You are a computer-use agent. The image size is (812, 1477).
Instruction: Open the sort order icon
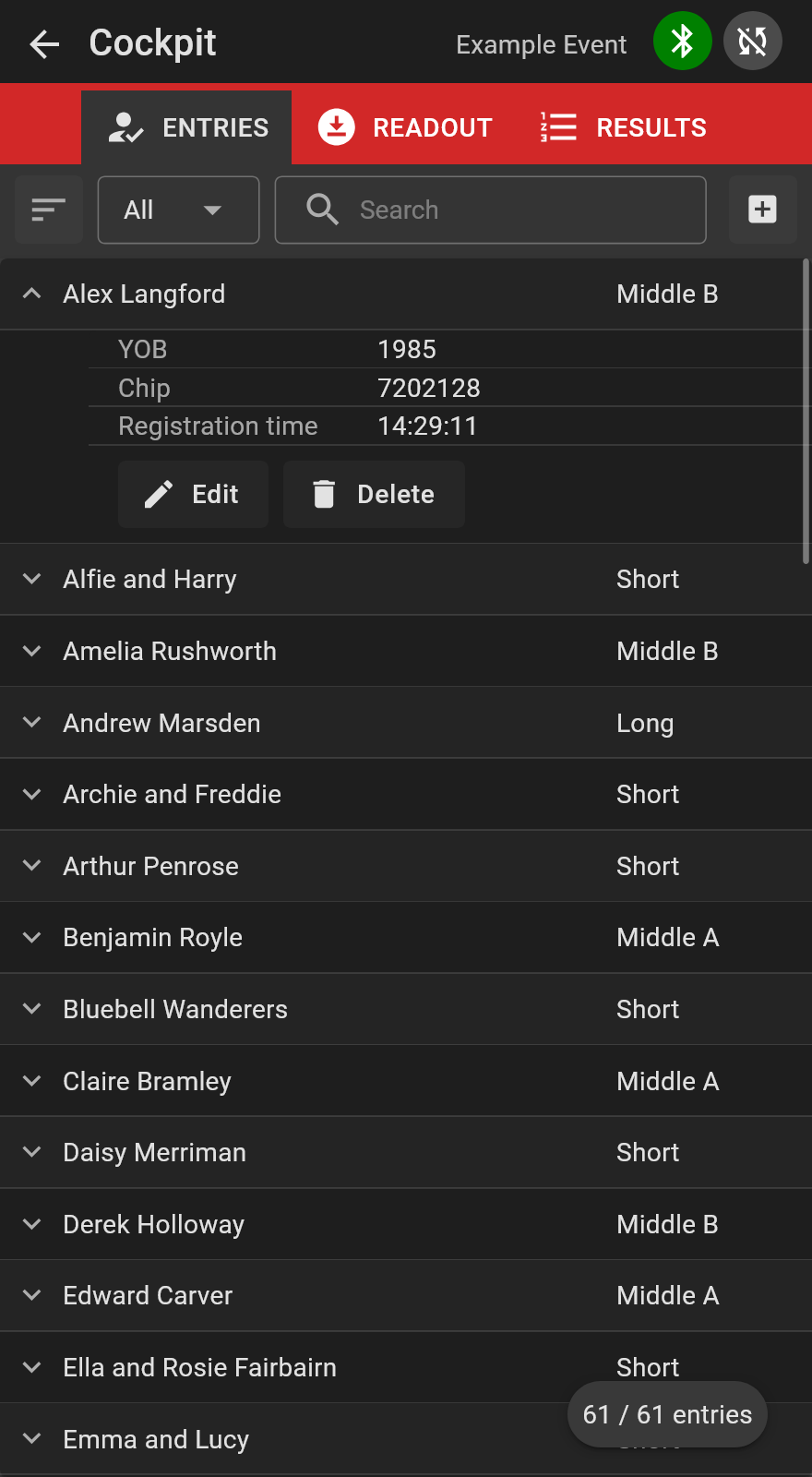pos(49,210)
